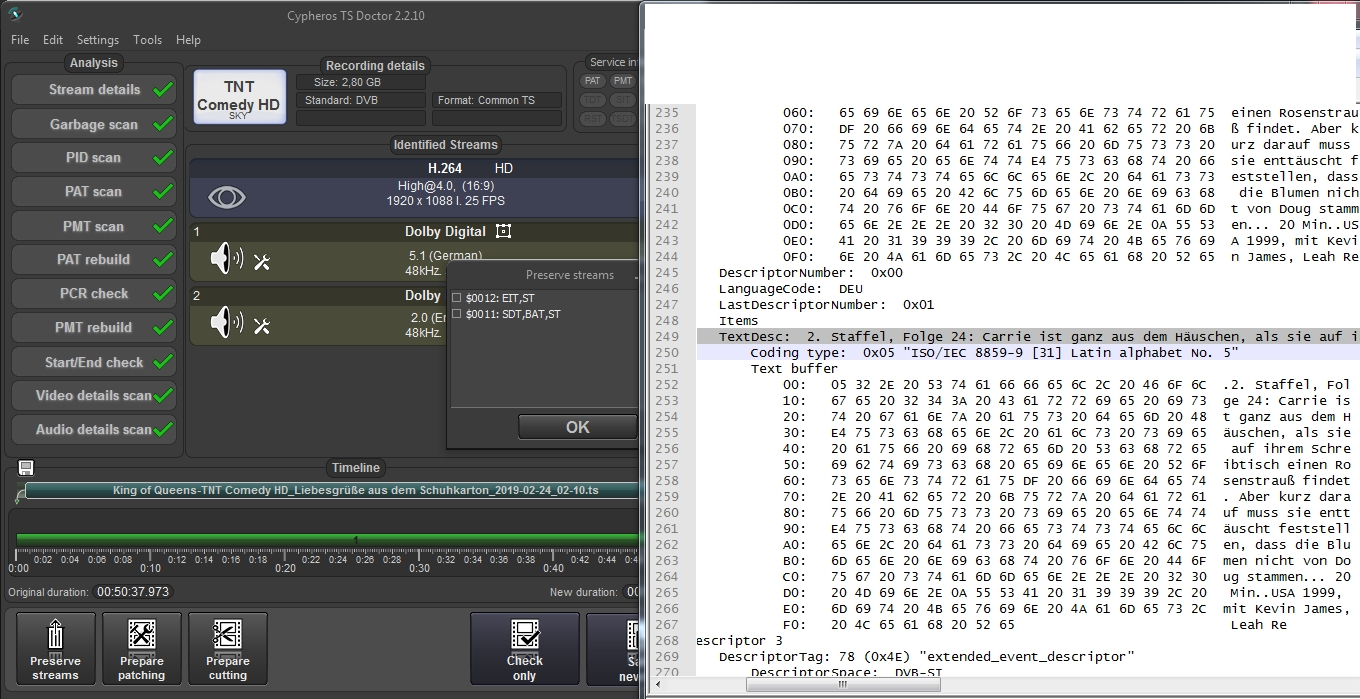Click the PMT service info indicator
This screenshot has height=699, width=1360.
tap(623, 81)
